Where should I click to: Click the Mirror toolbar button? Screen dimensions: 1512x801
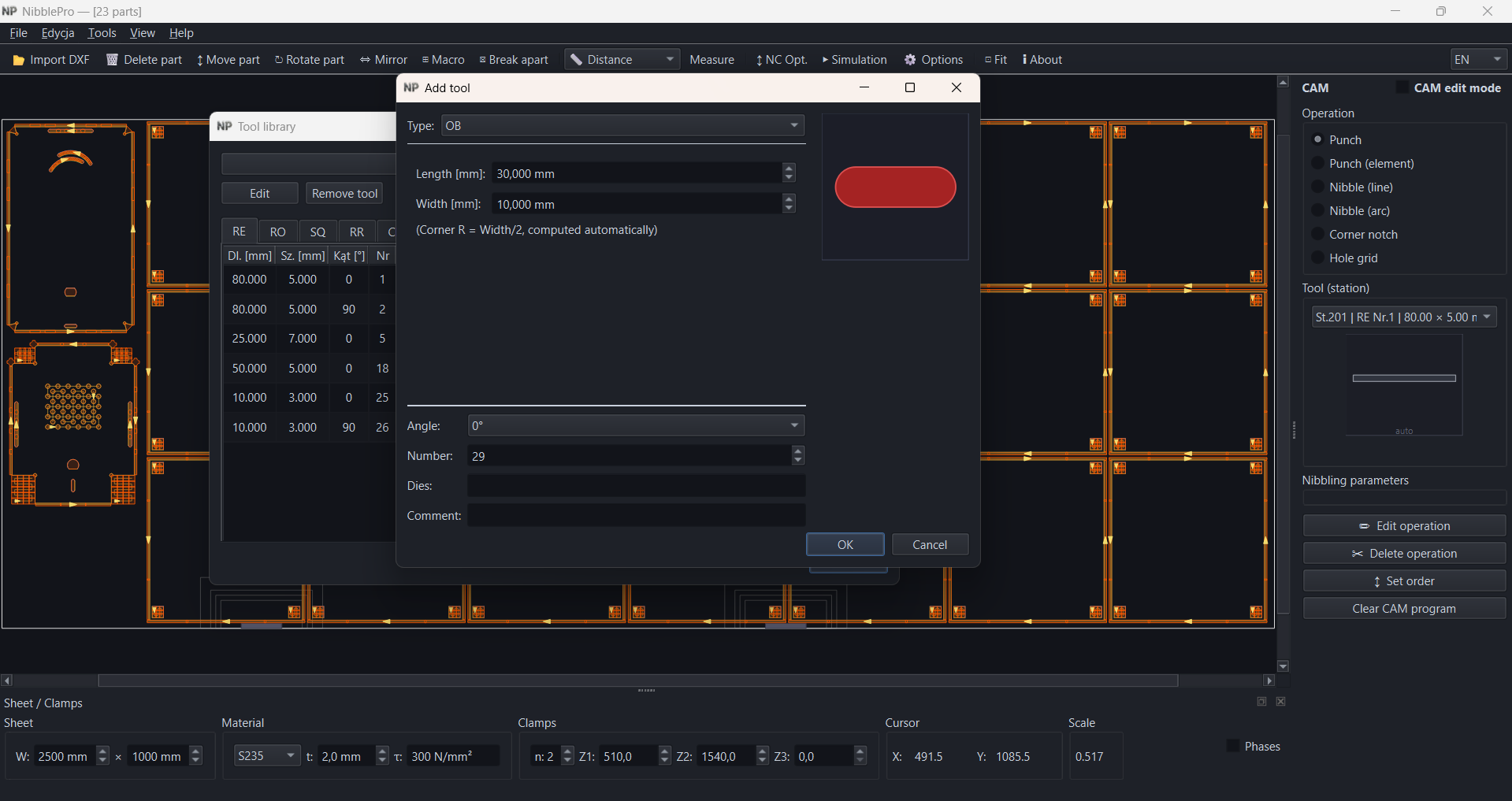(384, 60)
